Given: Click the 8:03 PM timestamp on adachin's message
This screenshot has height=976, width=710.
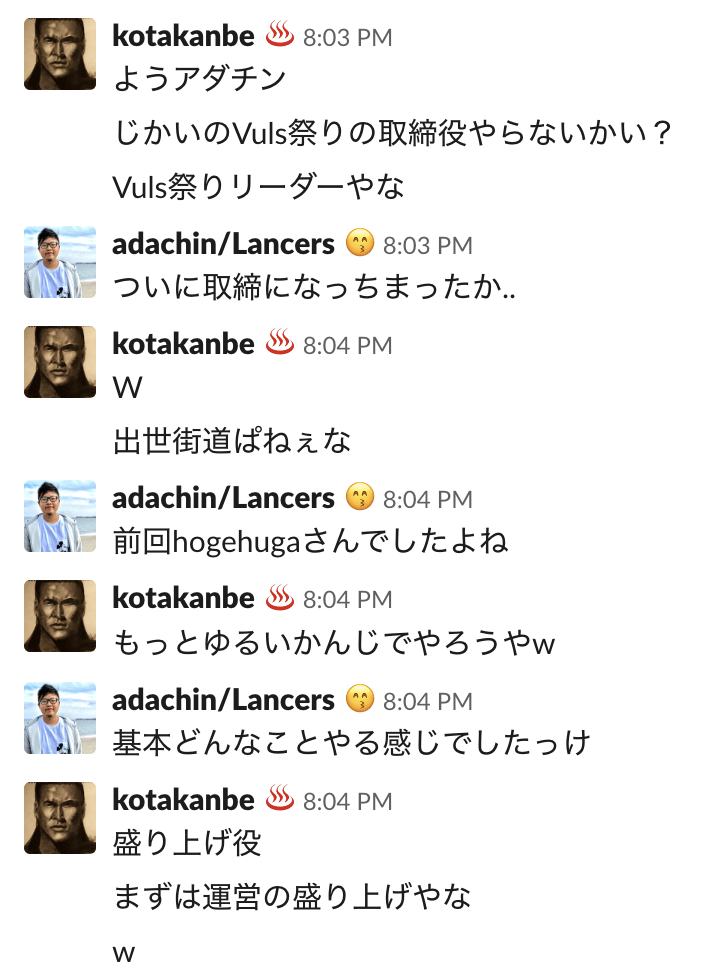Looking at the screenshot, I should [427, 245].
